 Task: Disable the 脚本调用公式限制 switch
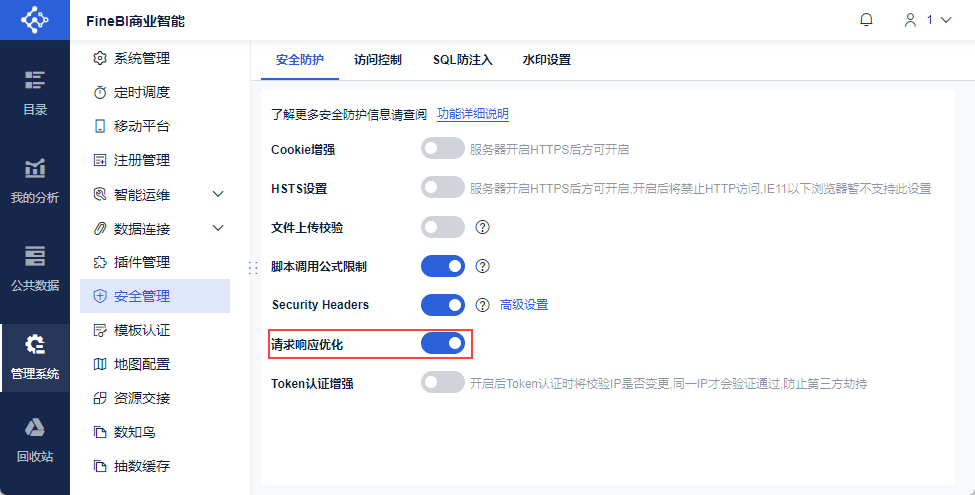point(443,266)
